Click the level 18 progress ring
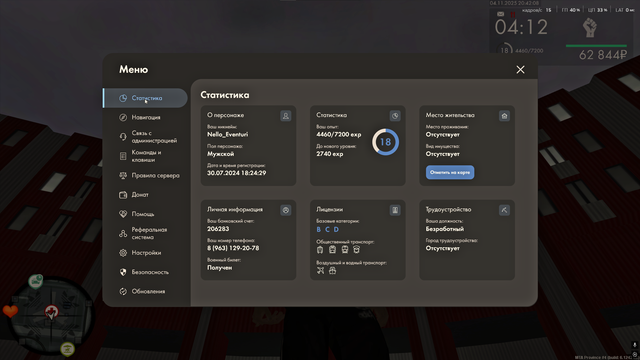 pyautogui.click(x=385, y=142)
